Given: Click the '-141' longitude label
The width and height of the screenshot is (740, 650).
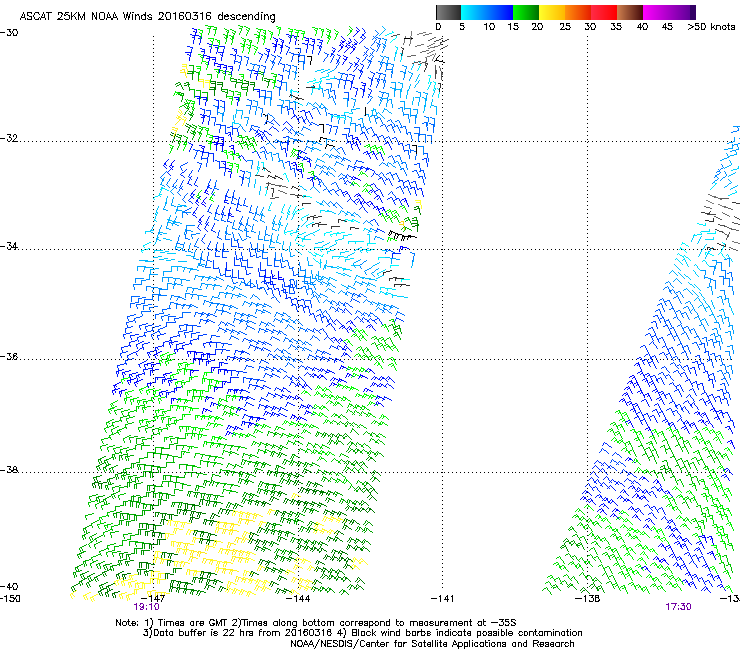Looking at the screenshot, I should tap(443, 599).
